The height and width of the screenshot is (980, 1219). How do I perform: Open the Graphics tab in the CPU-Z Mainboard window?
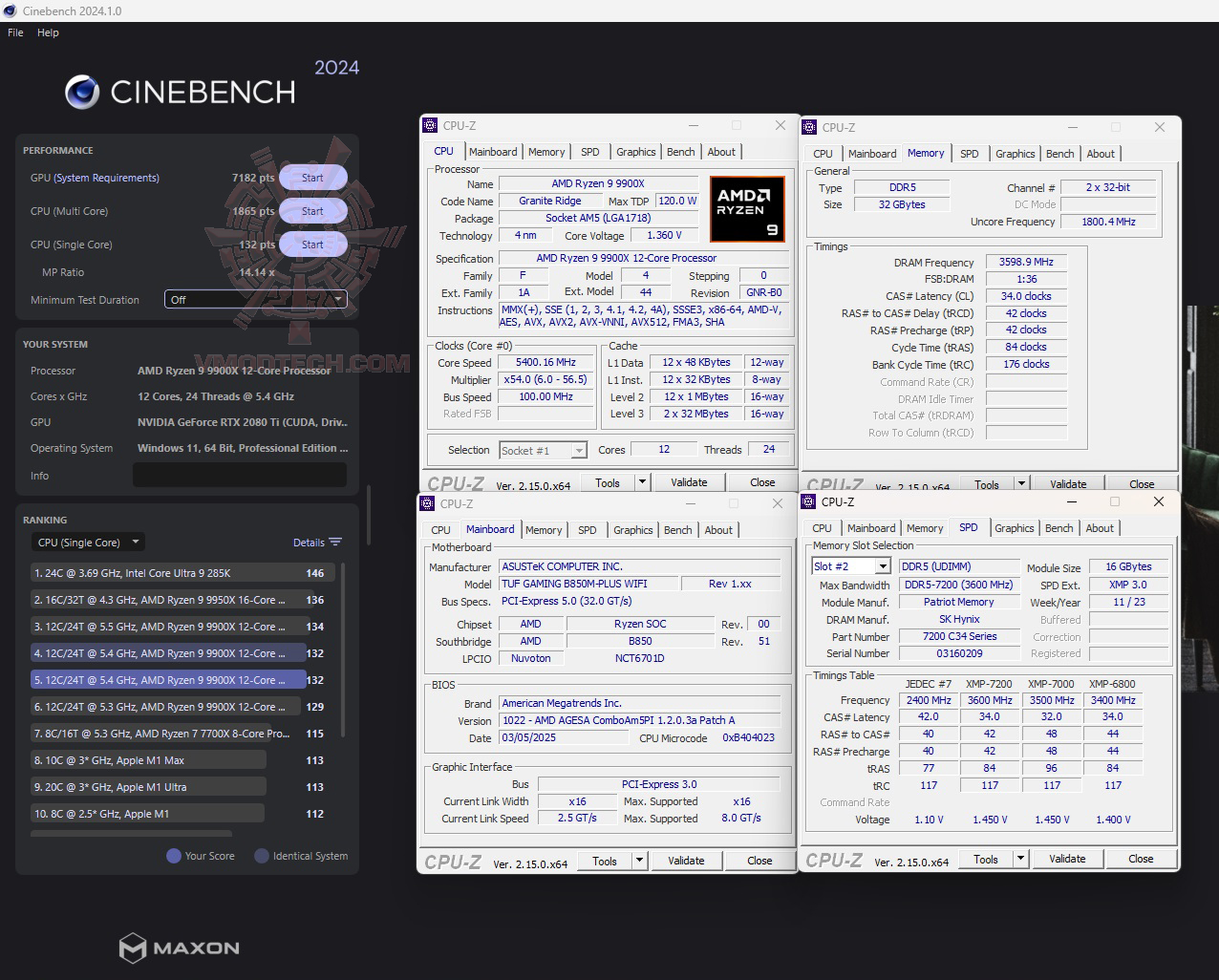[633, 530]
